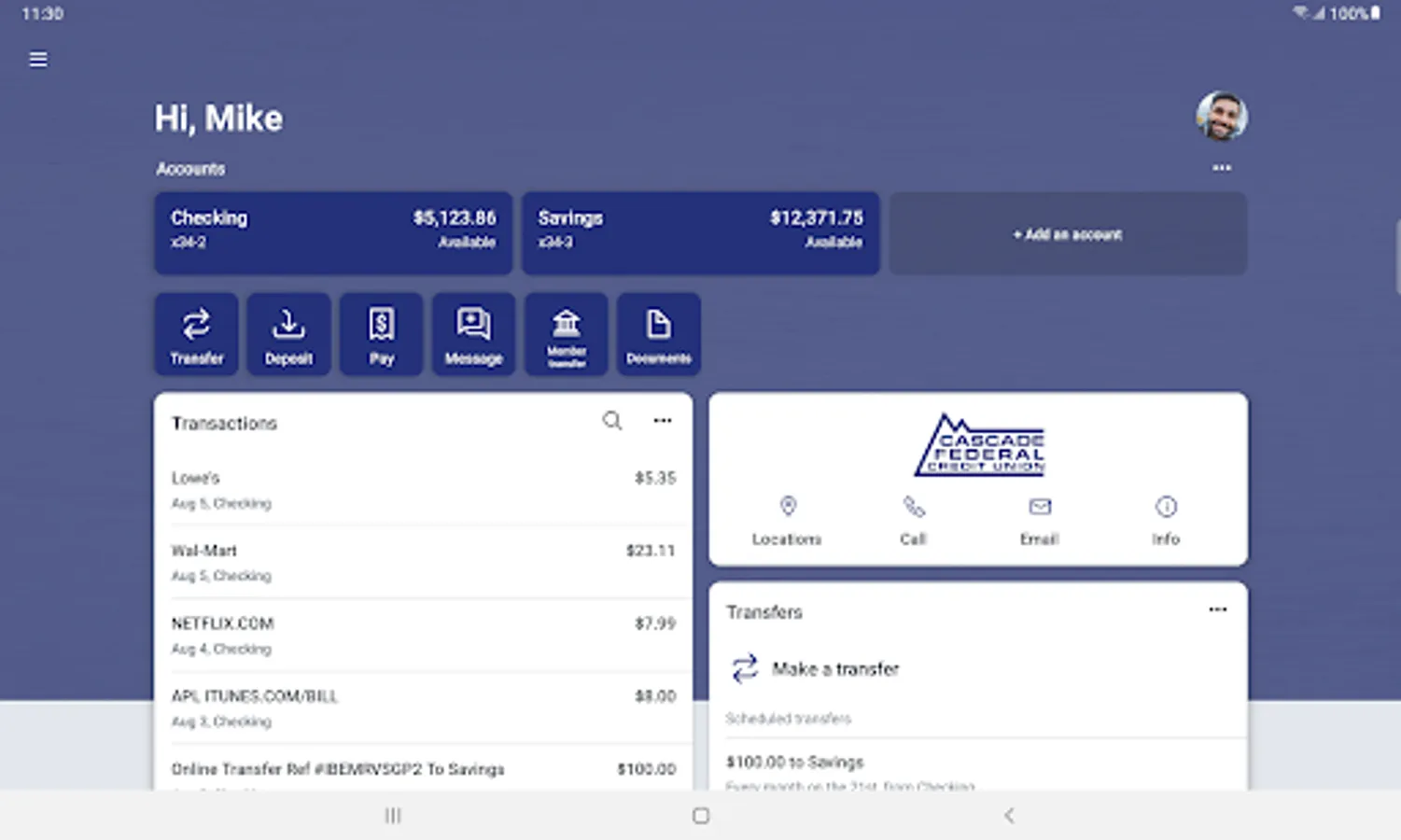Tap Android recent apps button
The width and height of the screenshot is (1401, 840).
point(393,816)
